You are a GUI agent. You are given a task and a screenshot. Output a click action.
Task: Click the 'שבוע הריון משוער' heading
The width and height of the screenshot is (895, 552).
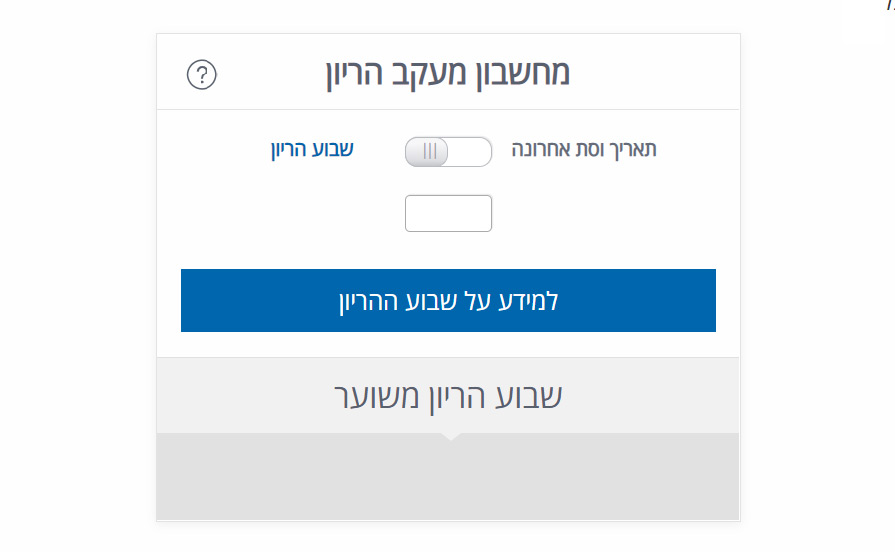(448, 396)
